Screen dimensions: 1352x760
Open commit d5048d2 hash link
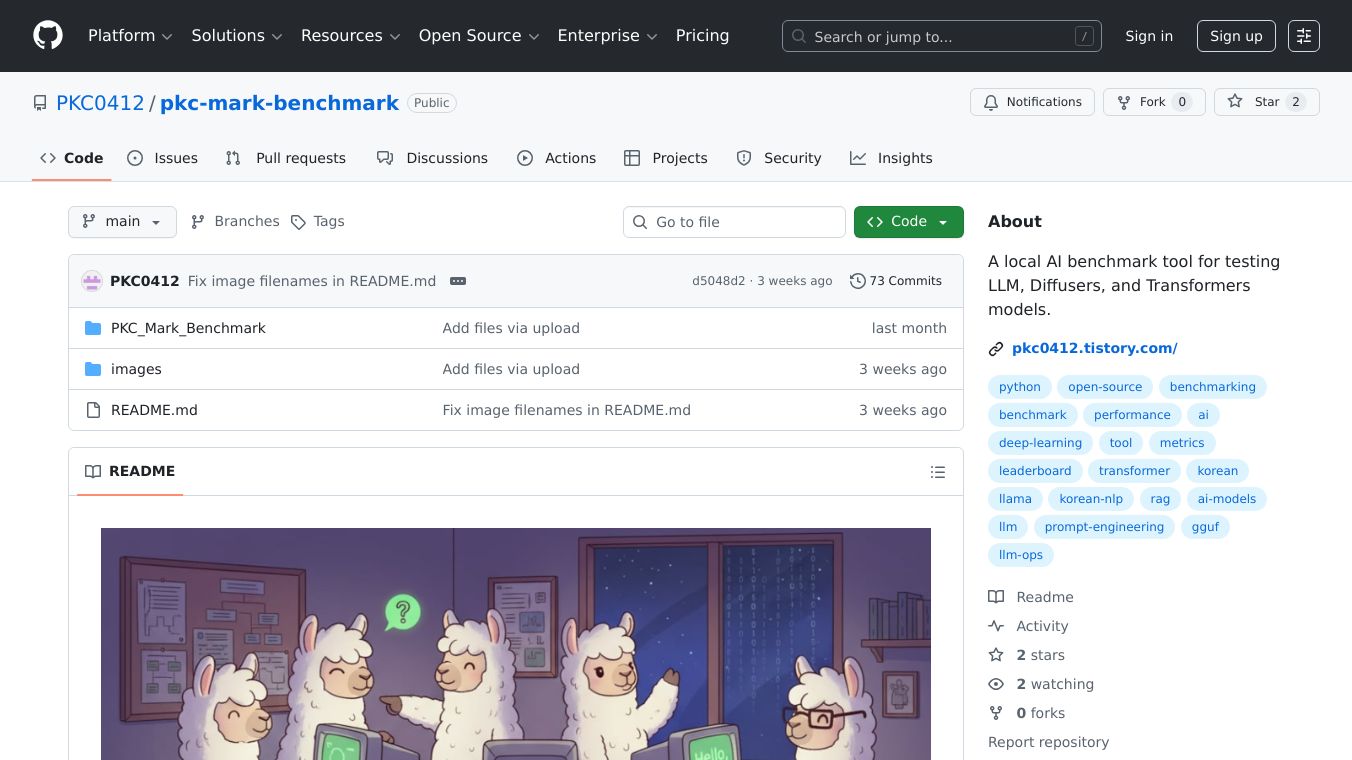click(x=718, y=281)
